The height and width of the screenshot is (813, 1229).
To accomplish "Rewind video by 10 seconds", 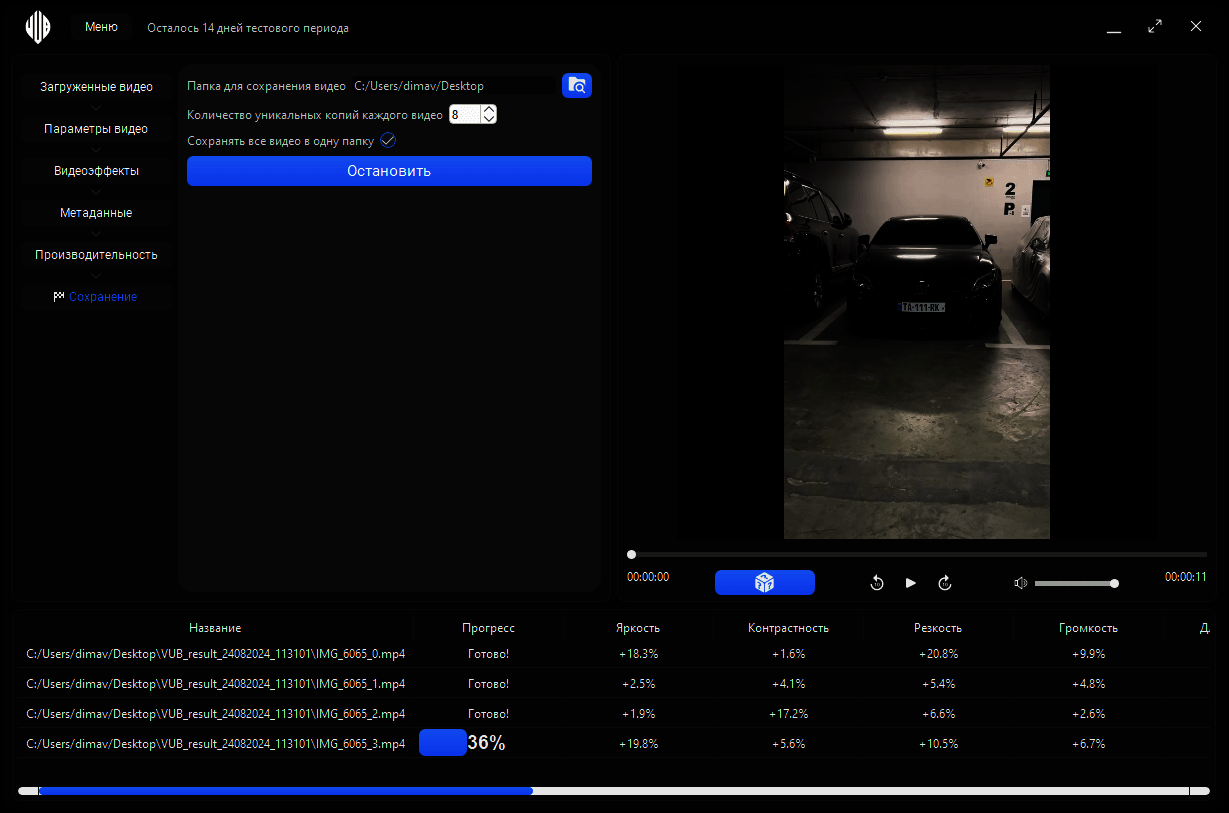I will (877, 583).
